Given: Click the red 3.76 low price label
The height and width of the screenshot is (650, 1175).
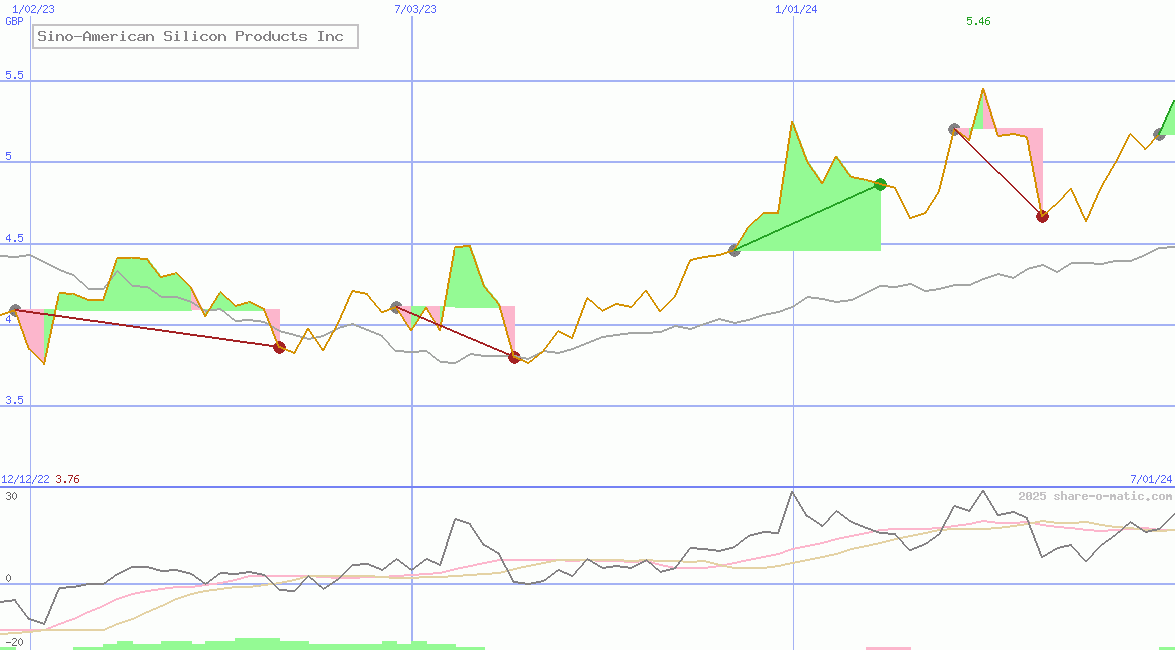Looking at the screenshot, I should 67,480.
